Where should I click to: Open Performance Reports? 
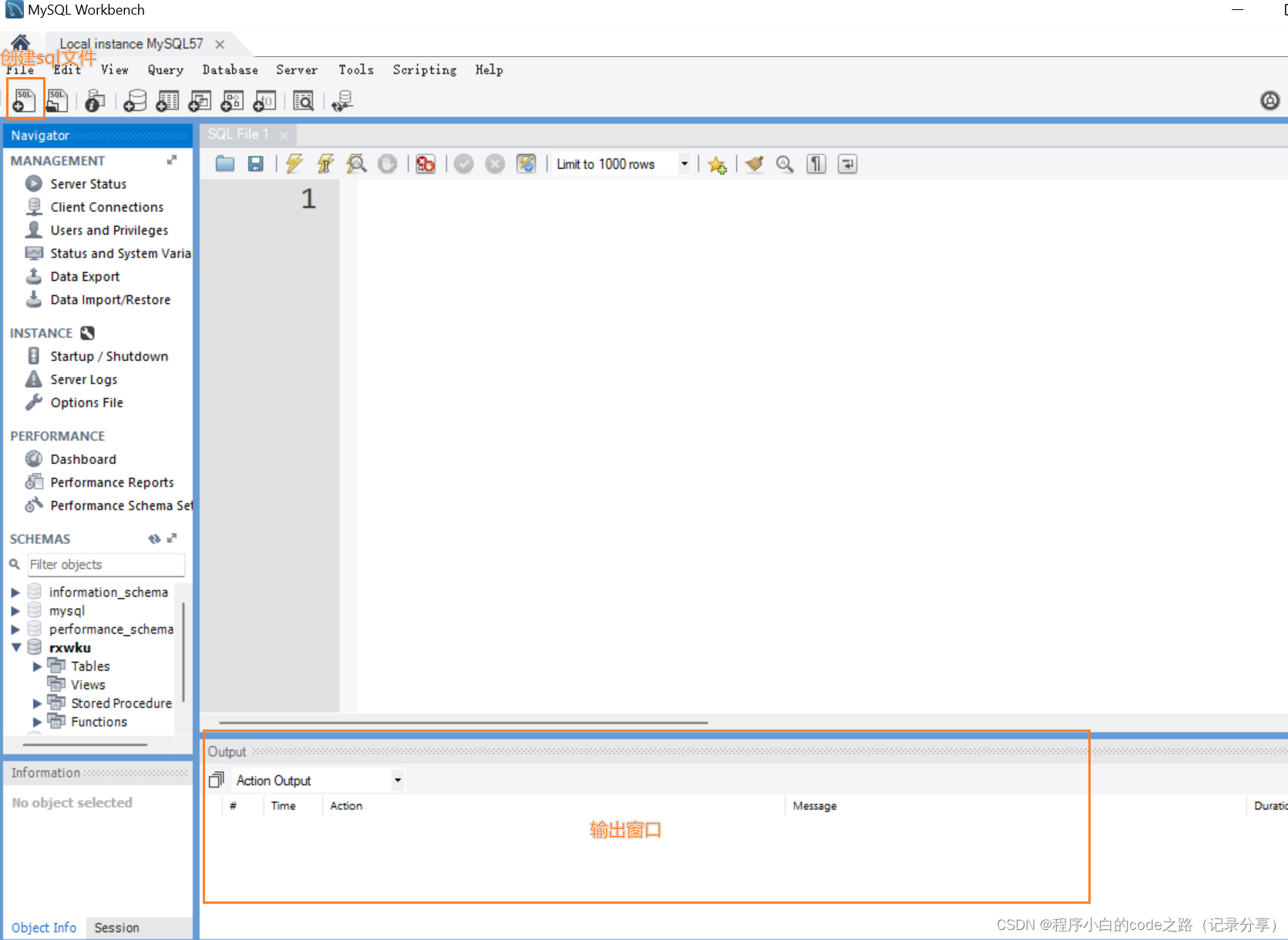coord(113,482)
